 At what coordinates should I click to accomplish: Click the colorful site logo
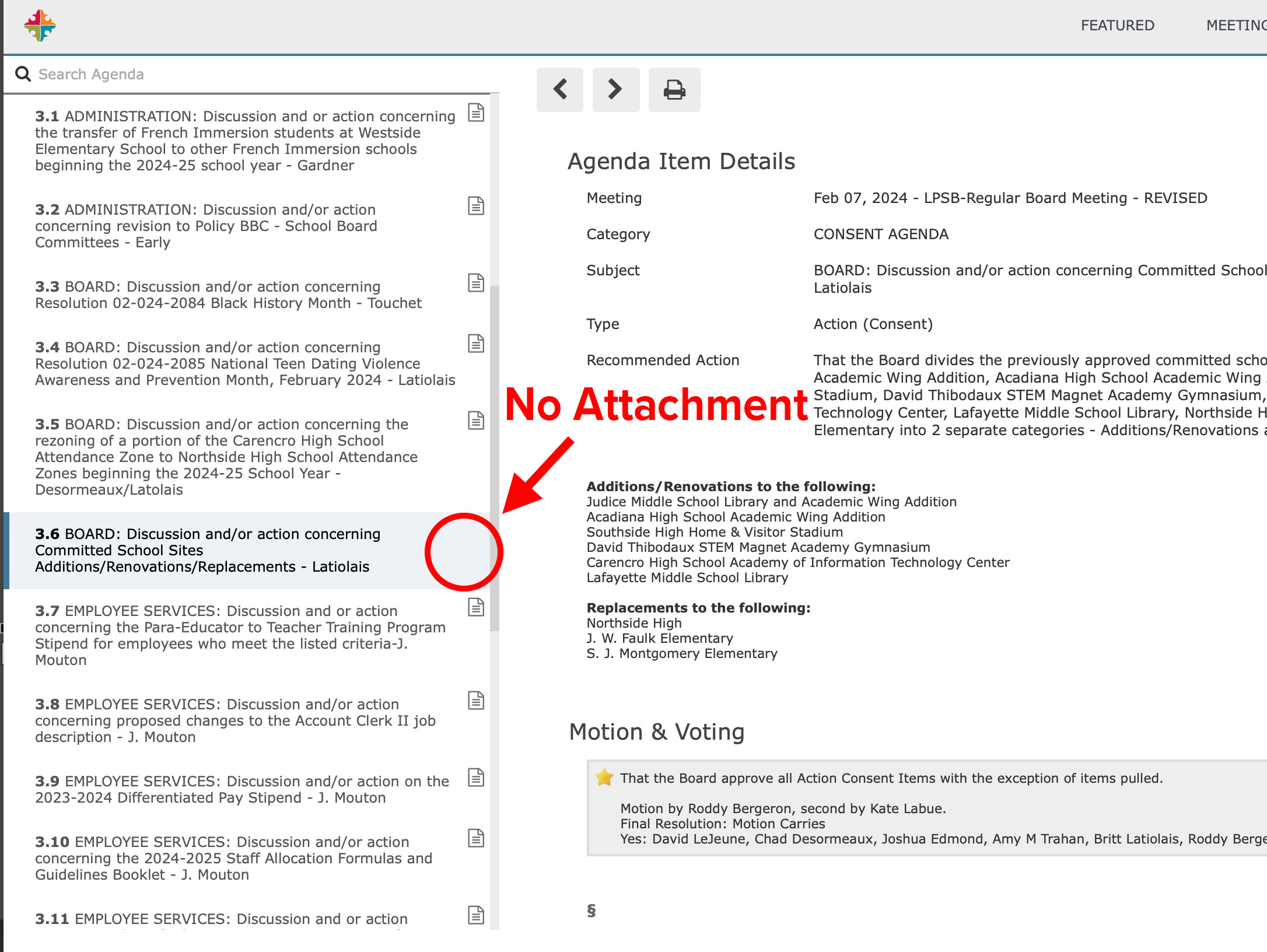click(40, 26)
